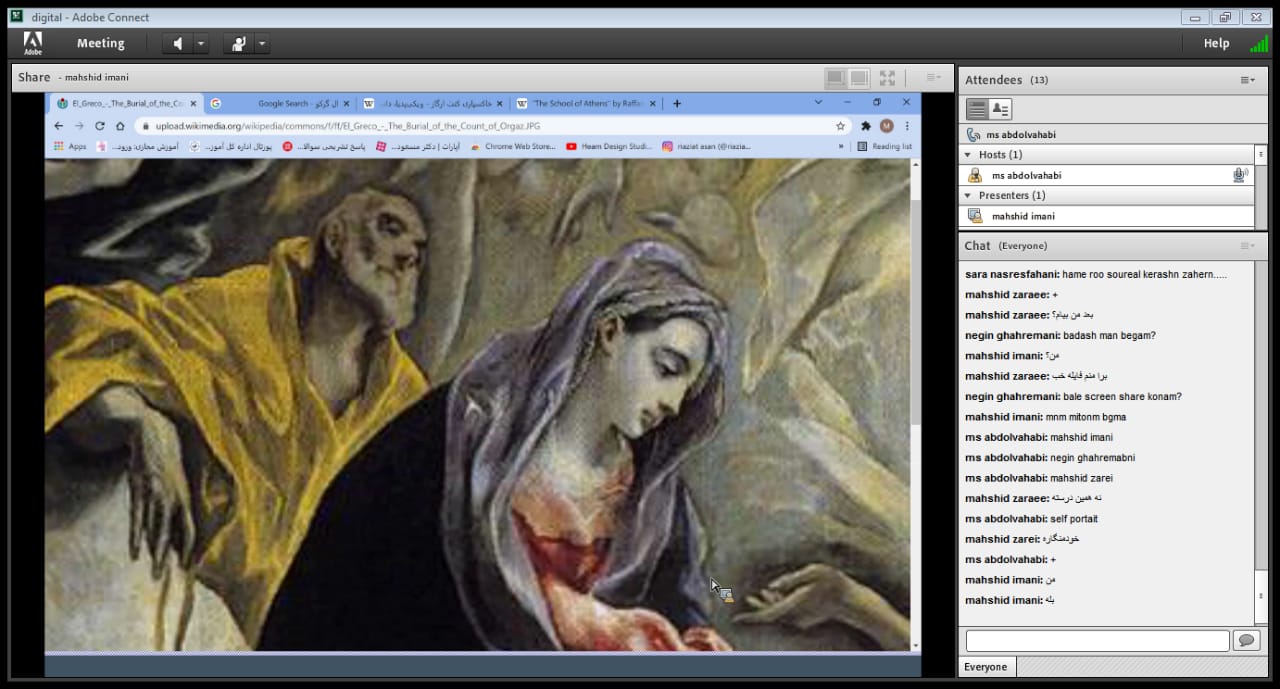Image resolution: width=1280 pixels, height=689 pixels.
Task: Select the Everyone chat tab
Action: pyautogui.click(x=986, y=667)
